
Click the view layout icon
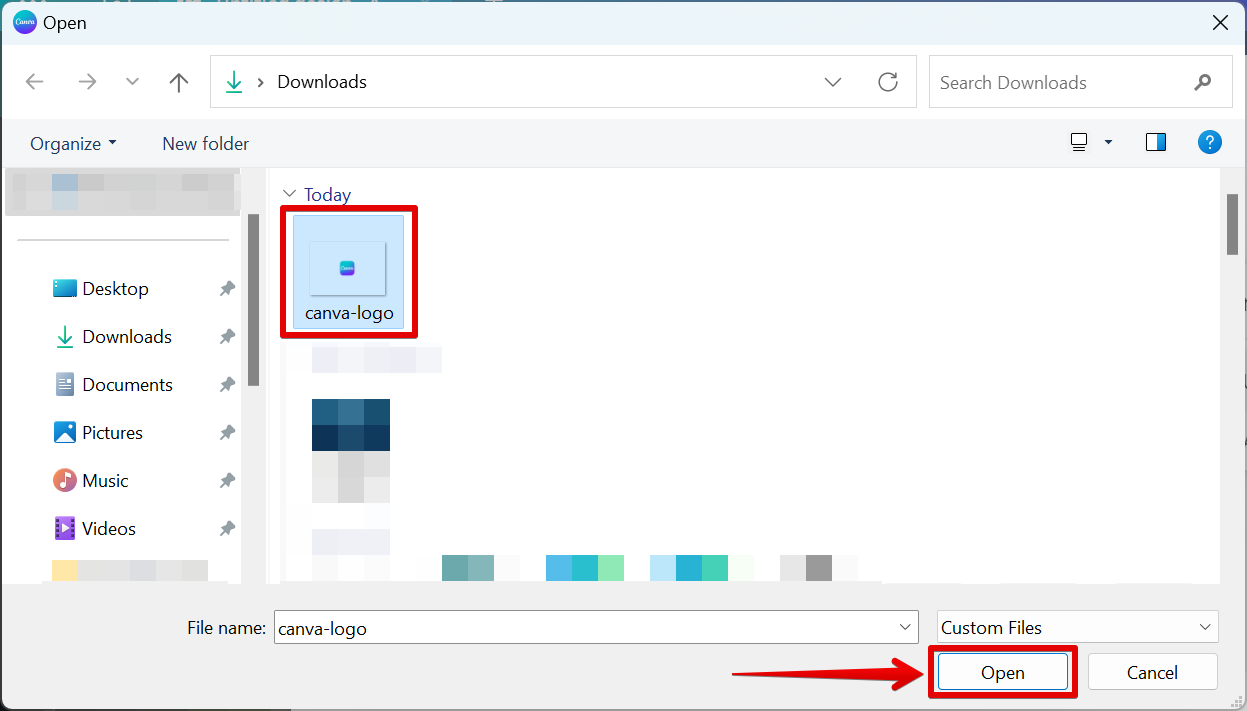1079,142
